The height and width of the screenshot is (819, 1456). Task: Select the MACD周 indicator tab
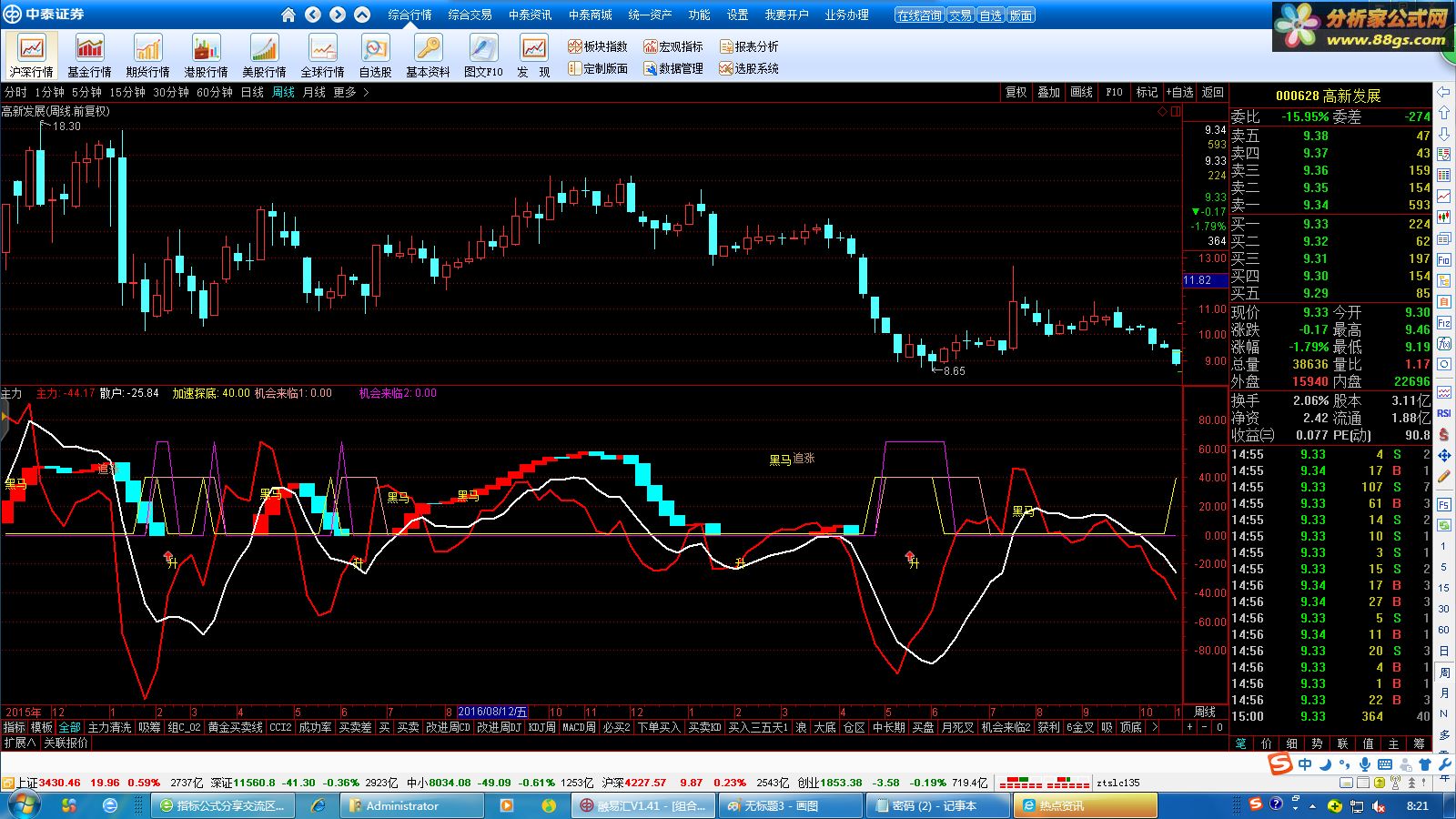pos(579,727)
